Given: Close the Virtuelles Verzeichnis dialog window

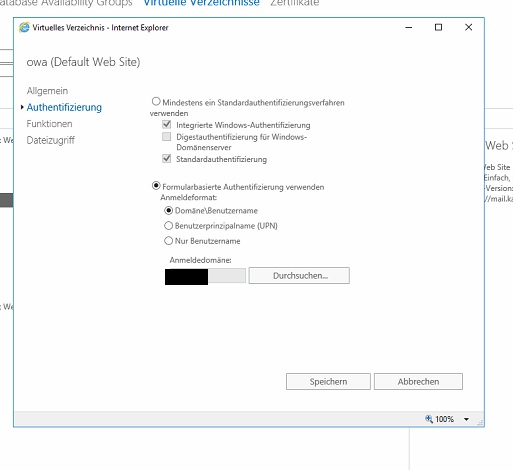Looking at the screenshot, I should coord(468,27).
